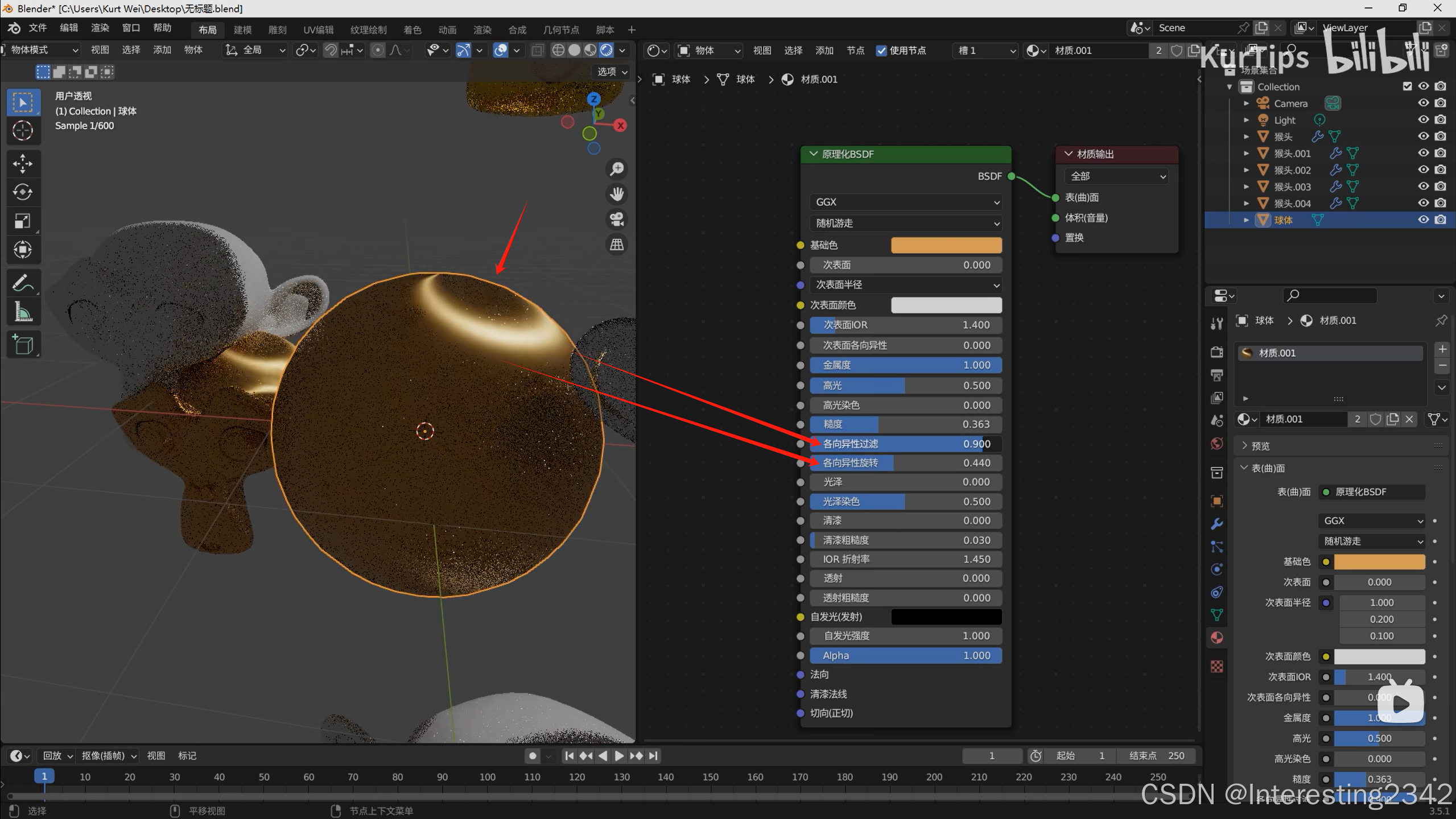Toggle visibility of 猴头.002 in outliner
Screen dimensions: 1456x819
(1423, 169)
